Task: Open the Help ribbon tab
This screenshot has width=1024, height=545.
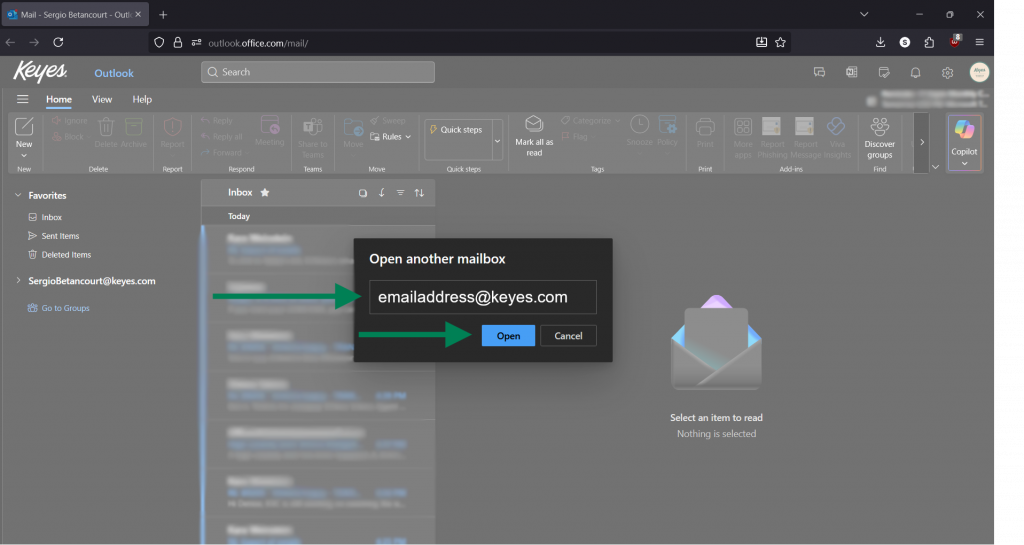Action: point(142,99)
